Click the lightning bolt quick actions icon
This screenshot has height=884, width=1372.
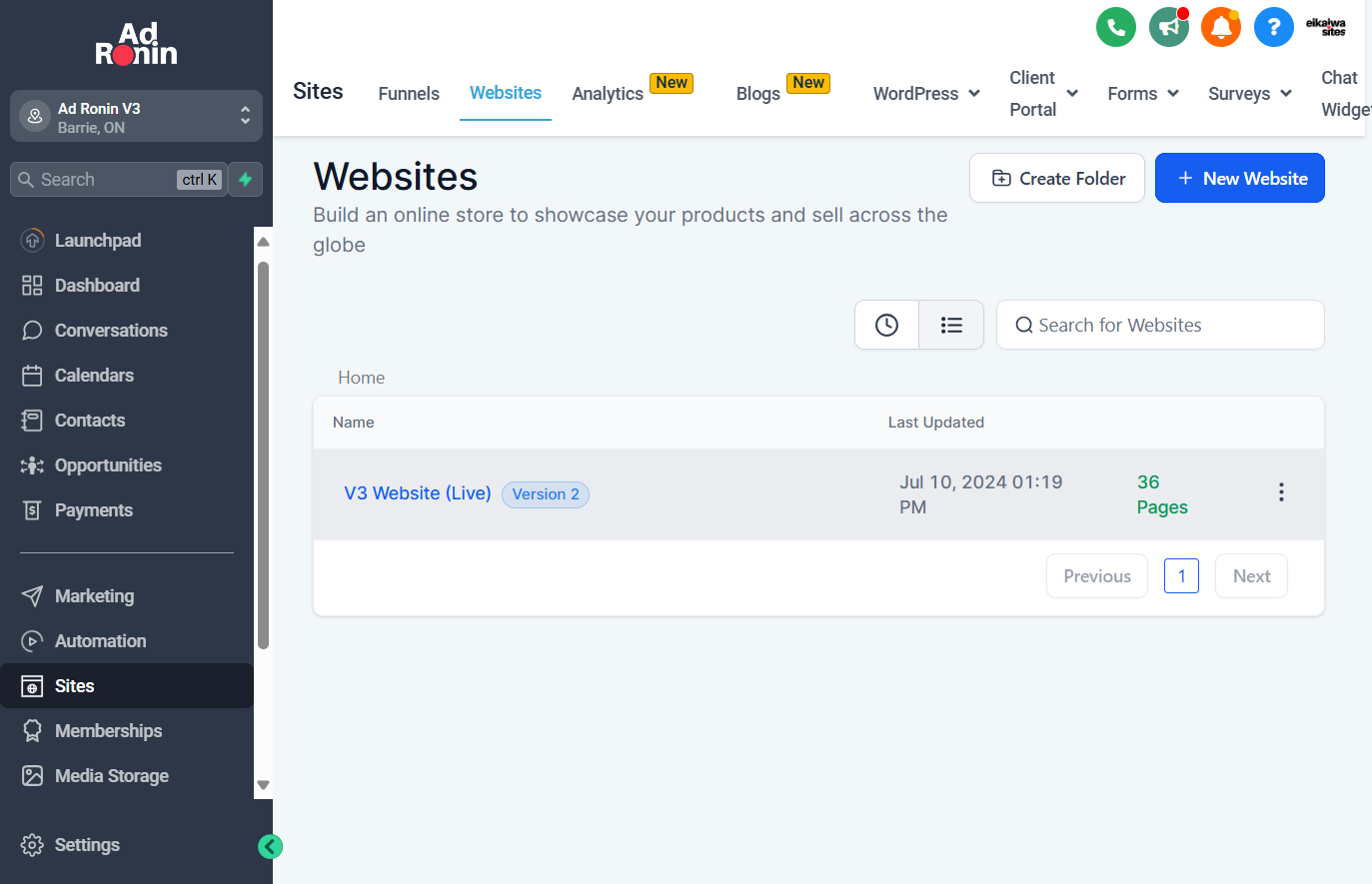245,180
